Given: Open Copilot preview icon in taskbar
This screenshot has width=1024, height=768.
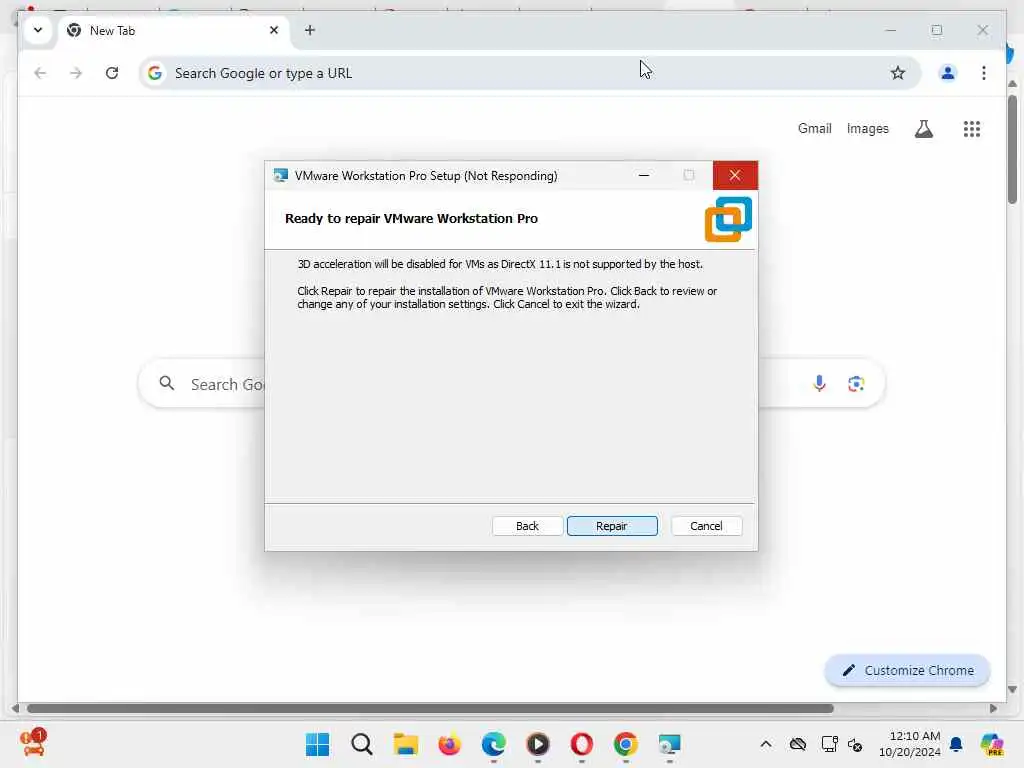Looking at the screenshot, I should point(992,744).
